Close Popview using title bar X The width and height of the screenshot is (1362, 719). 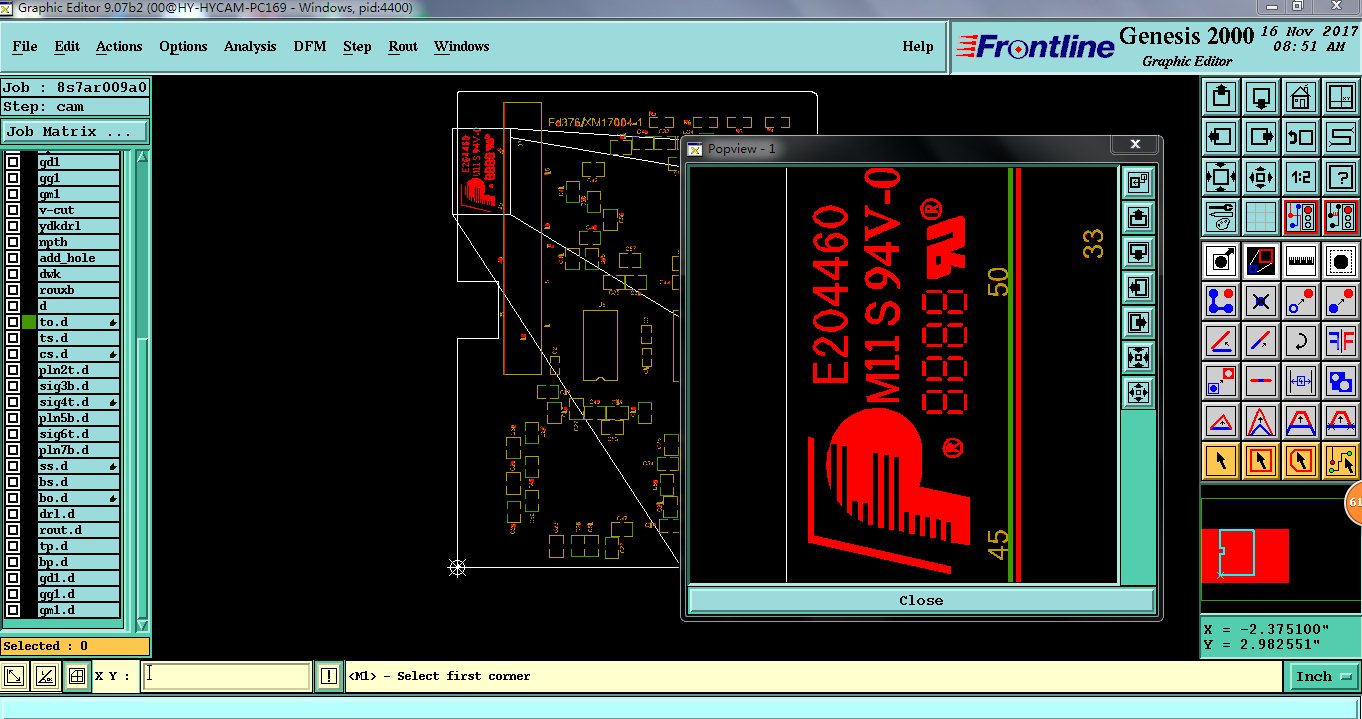coord(1135,144)
